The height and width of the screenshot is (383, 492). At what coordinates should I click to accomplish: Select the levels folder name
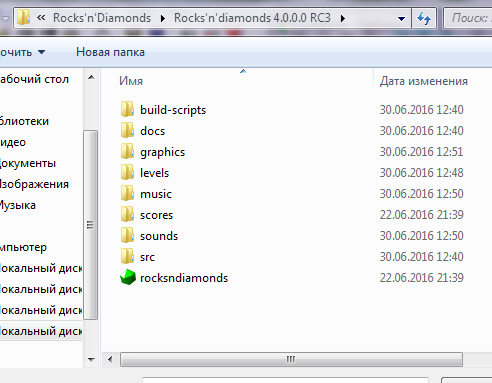tap(154, 173)
